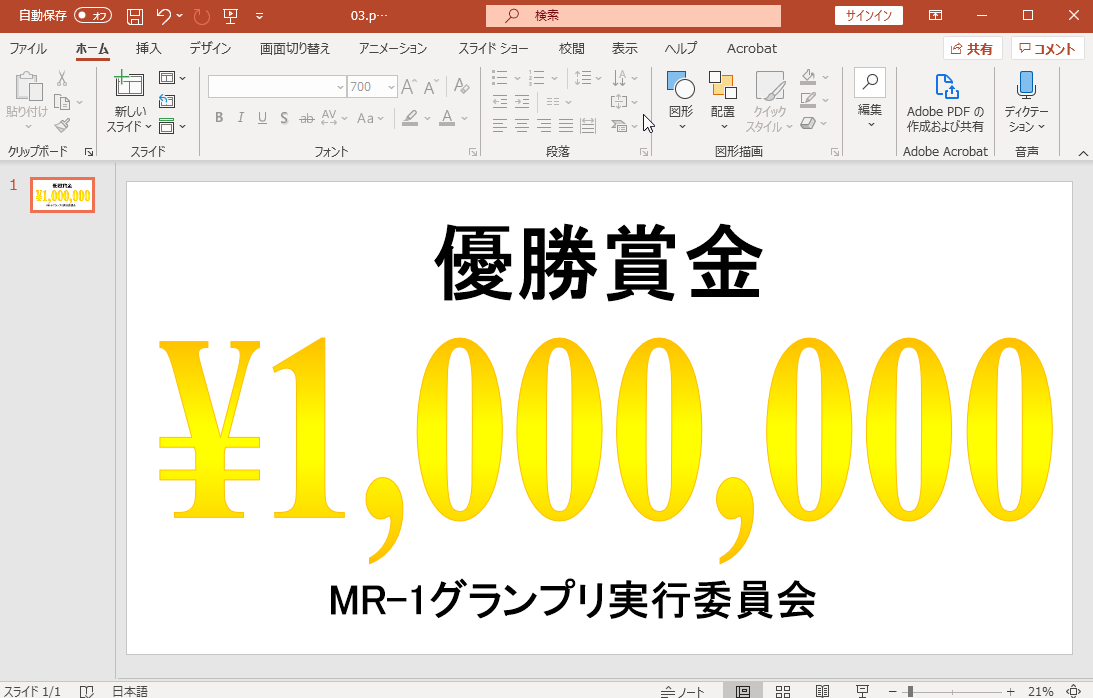This screenshot has width=1093, height=698.
Task: Click the Dictation microphone icon
Action: click(x=1025, y=86)
